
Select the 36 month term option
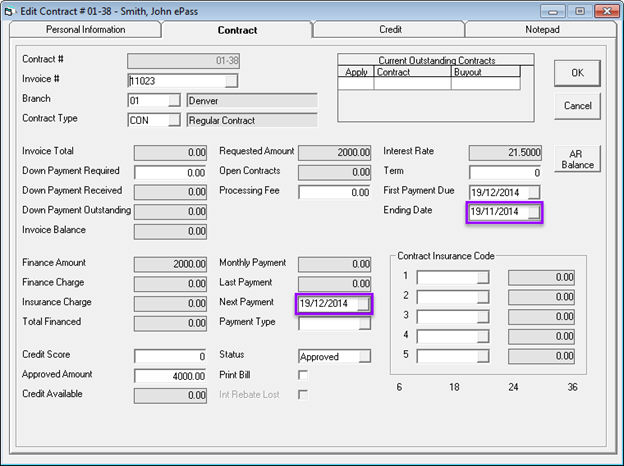tap(572, 387)
